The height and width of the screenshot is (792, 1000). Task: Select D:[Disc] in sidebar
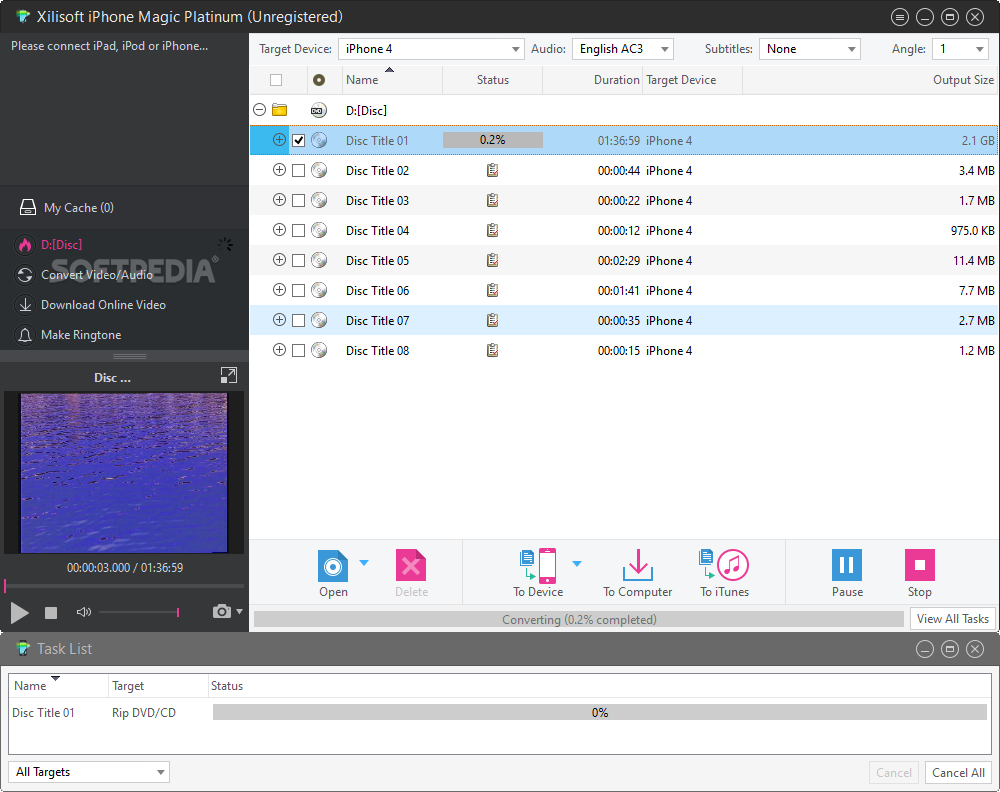61,244
